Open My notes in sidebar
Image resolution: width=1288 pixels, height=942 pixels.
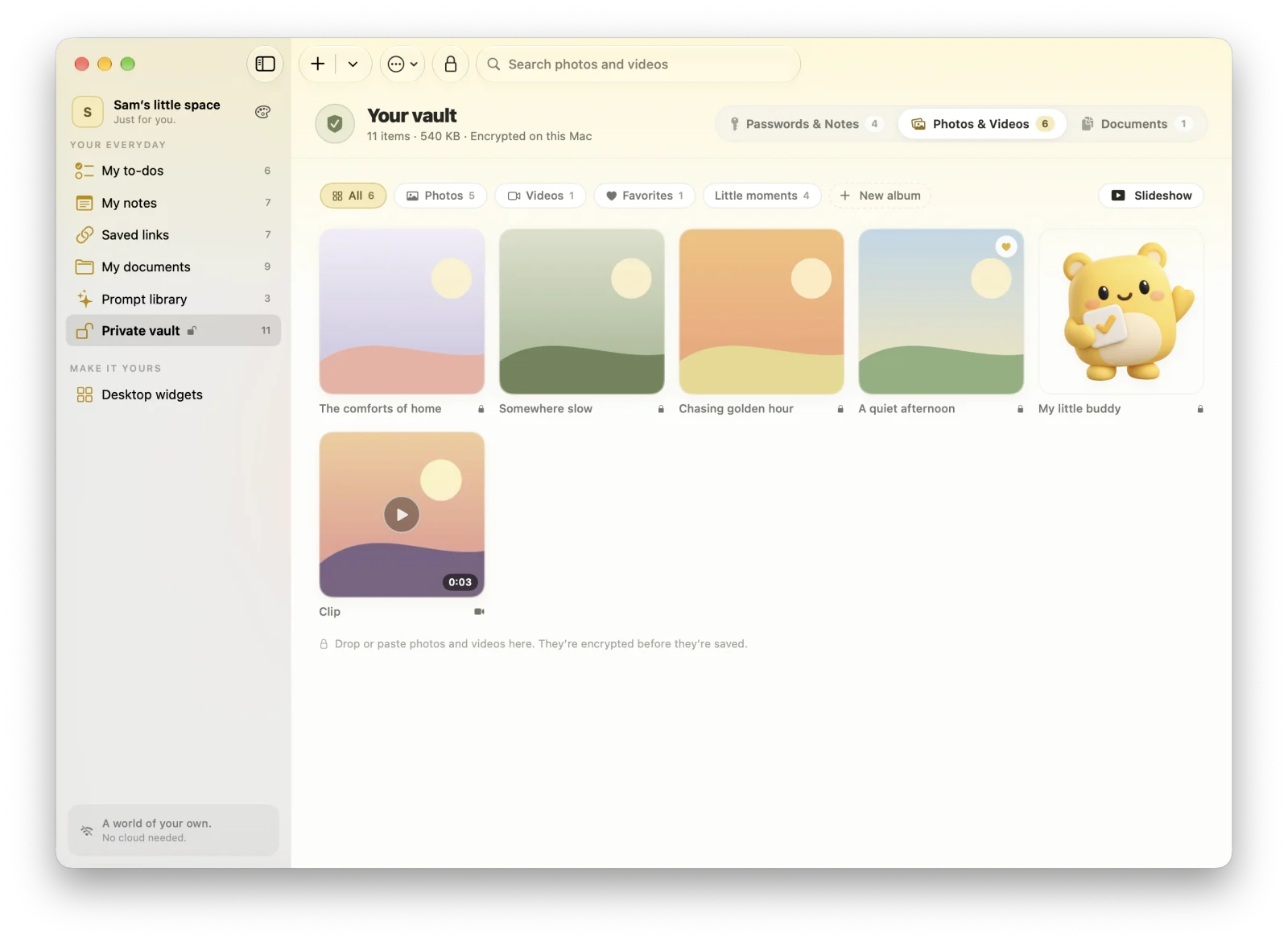coord(173,203)
